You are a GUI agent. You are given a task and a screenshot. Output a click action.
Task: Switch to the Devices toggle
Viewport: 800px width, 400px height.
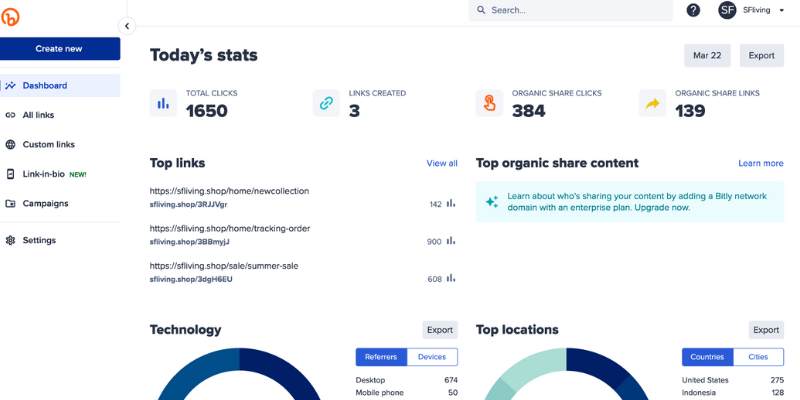click(x=432, y=357)
